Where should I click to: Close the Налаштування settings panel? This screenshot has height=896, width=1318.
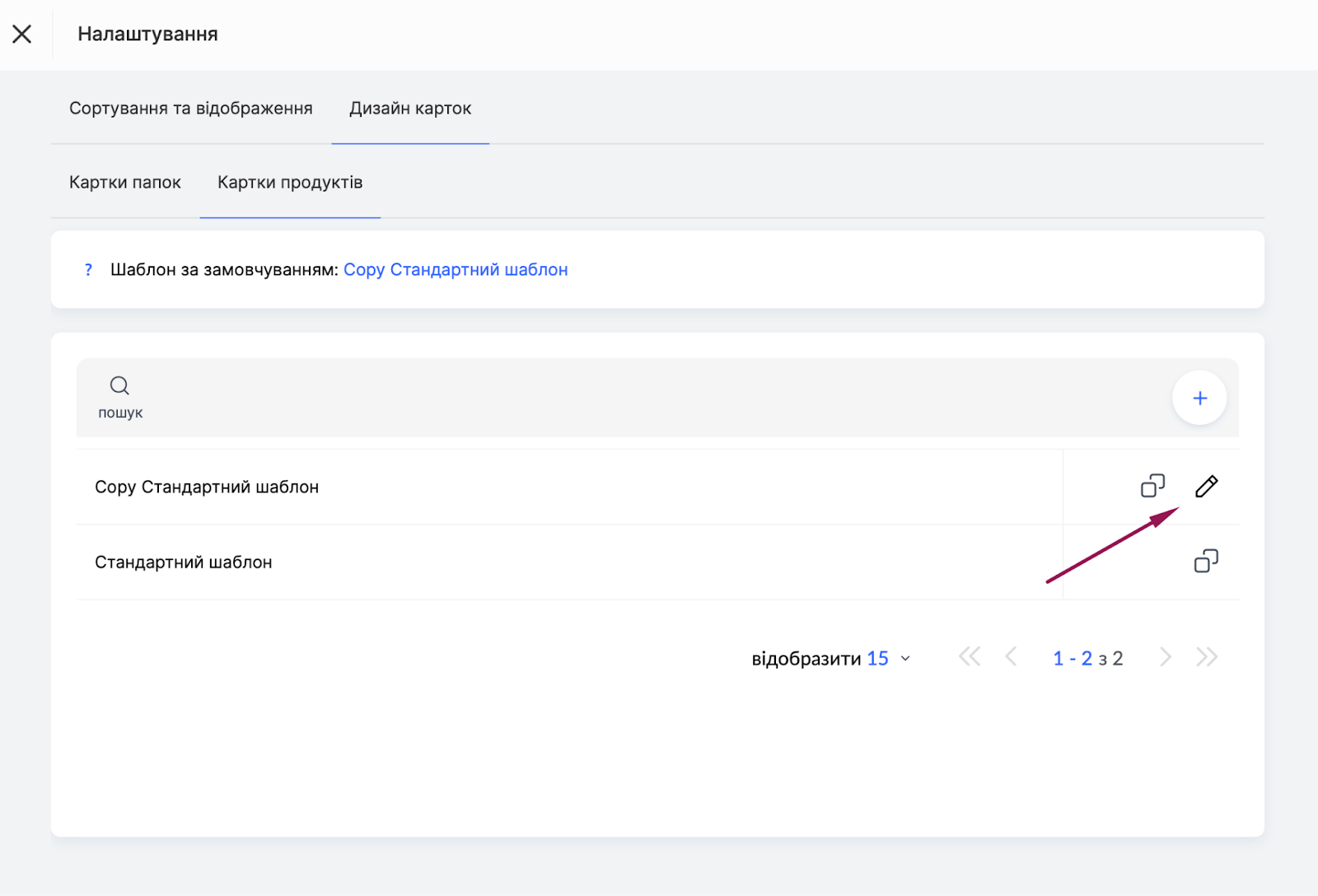pyautogui.click(x=22, y=34)
